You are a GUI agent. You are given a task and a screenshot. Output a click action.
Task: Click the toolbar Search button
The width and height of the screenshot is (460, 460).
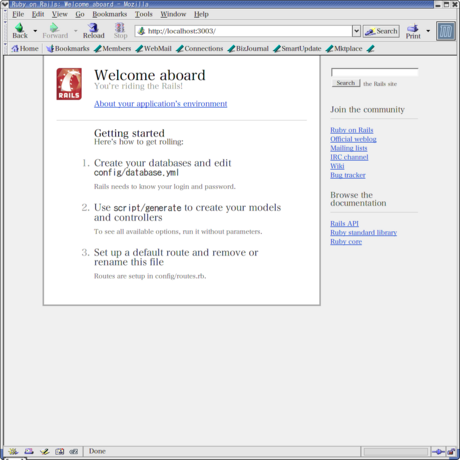(x=381, y=31)
